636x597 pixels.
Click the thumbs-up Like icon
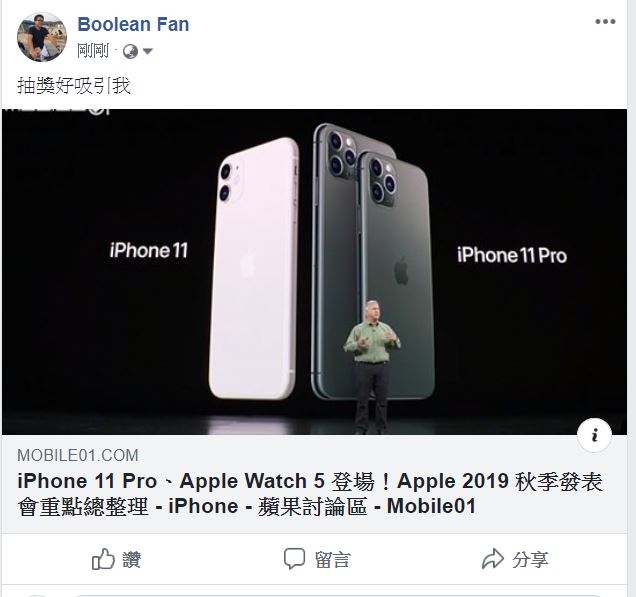[x=103, y=559]
